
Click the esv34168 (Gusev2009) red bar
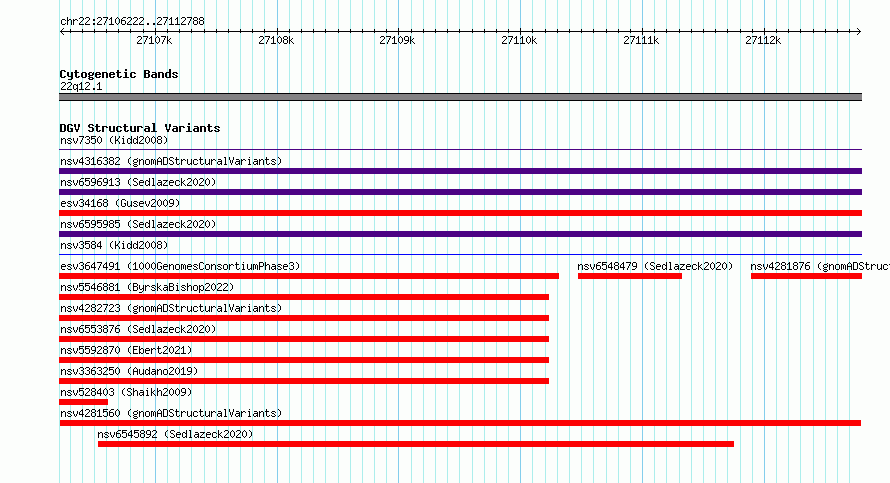tap(460, 213)
